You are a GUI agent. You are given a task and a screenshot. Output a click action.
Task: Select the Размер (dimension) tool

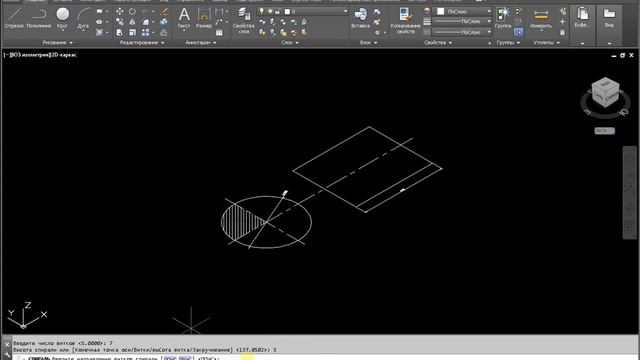203,18
